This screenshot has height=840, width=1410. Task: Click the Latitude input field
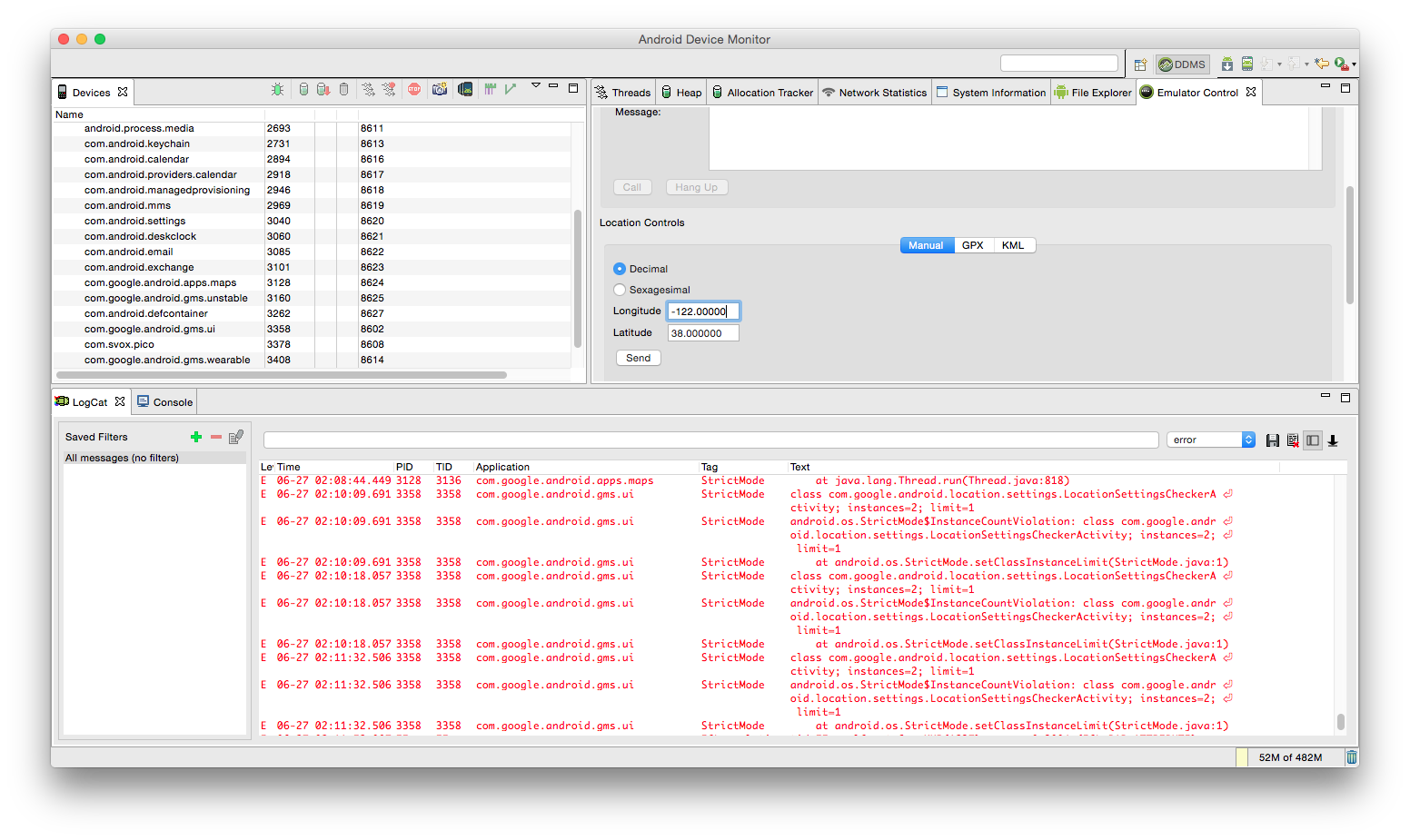tap(704, 333)
